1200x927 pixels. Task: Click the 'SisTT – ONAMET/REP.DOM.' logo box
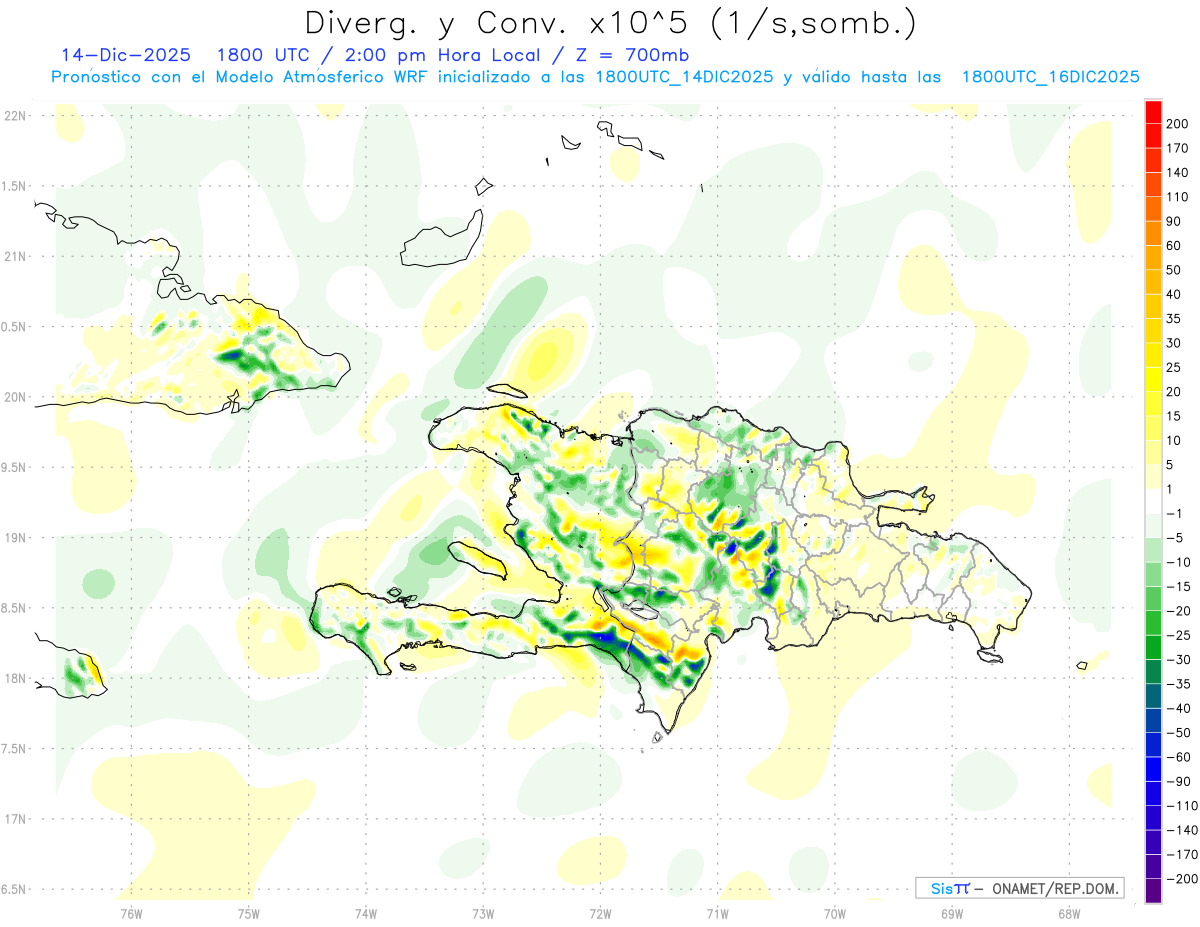(1019, 888)
